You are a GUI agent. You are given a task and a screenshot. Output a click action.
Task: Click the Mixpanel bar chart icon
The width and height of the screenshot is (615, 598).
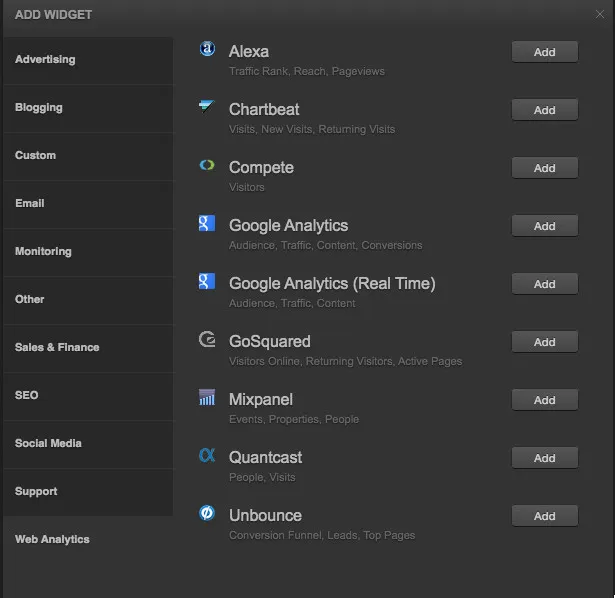point(207,397)
